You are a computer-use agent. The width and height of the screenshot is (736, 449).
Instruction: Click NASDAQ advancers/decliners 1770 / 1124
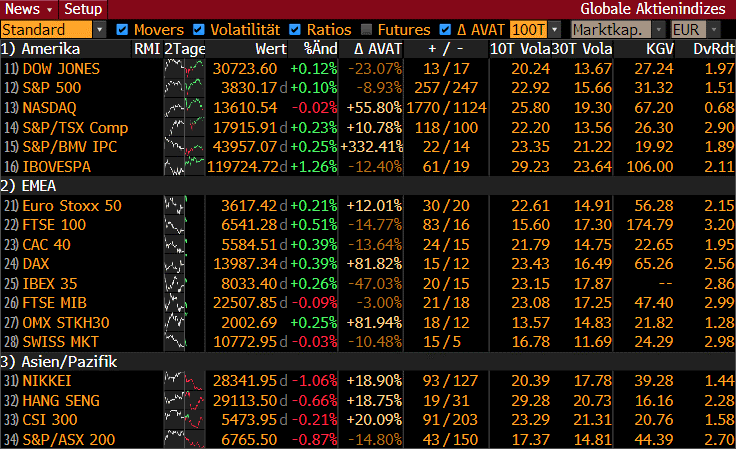coord(446,107)
